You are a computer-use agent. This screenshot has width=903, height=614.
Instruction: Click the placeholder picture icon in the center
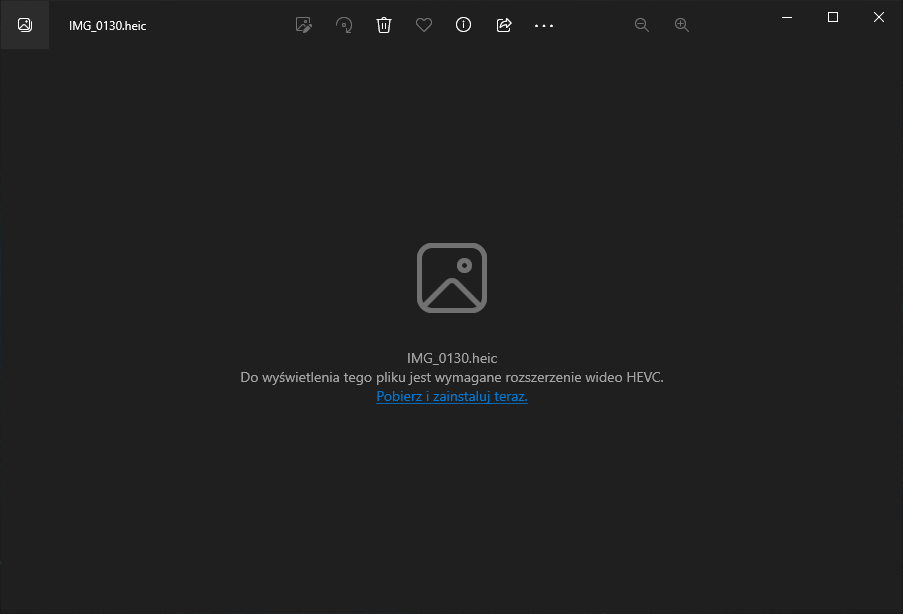click(x=452, y=278)
